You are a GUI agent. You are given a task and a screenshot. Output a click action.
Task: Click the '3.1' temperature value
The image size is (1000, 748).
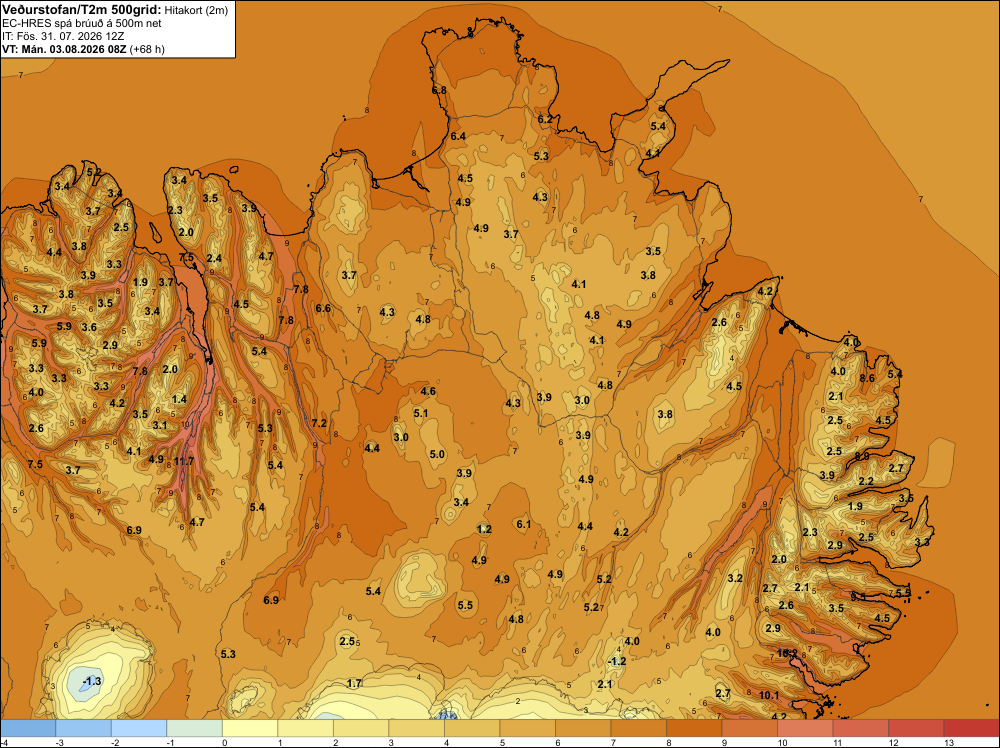pos(159,425)
